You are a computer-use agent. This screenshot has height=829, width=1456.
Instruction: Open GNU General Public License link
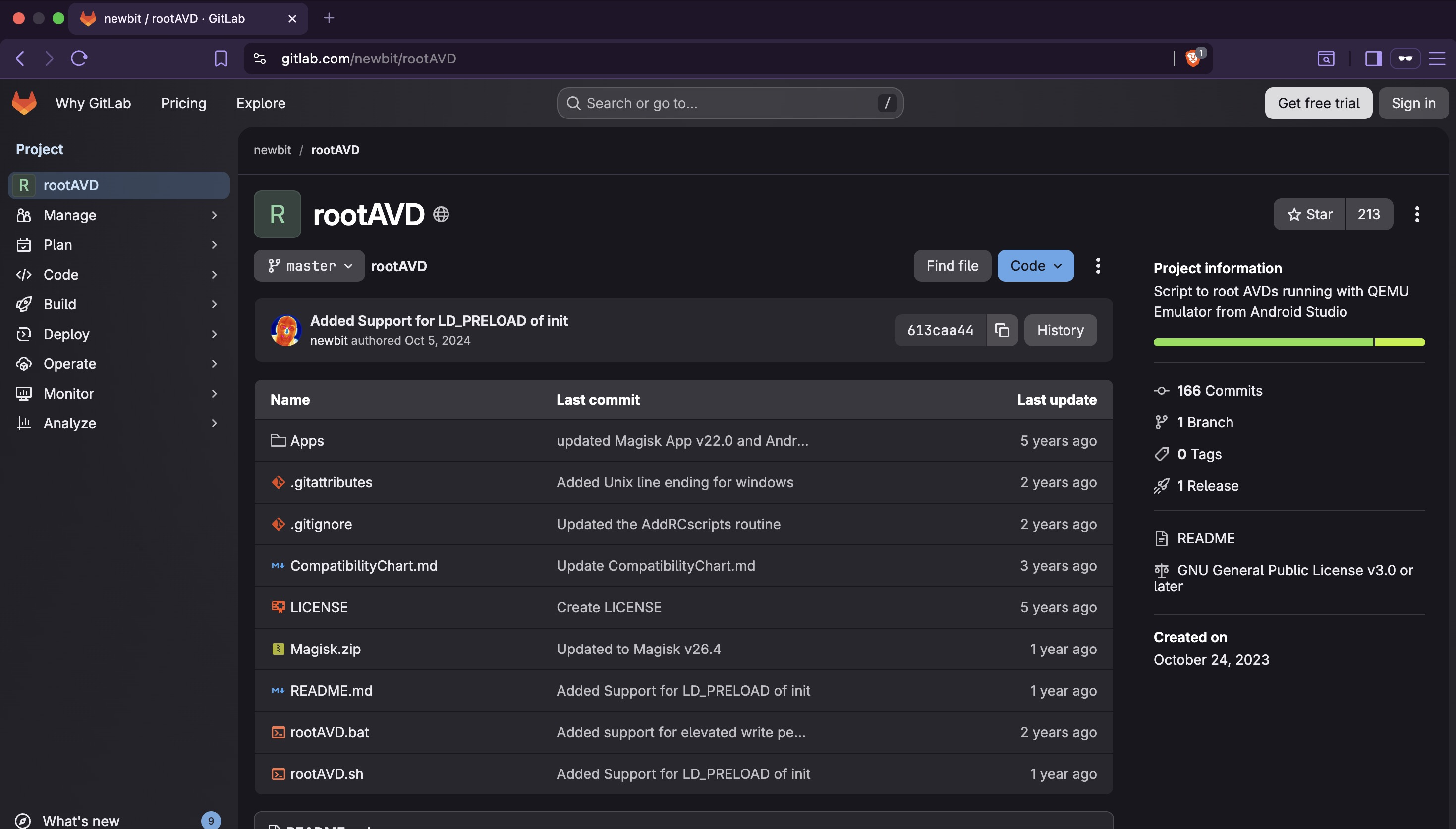click(x=1283, y=578)
